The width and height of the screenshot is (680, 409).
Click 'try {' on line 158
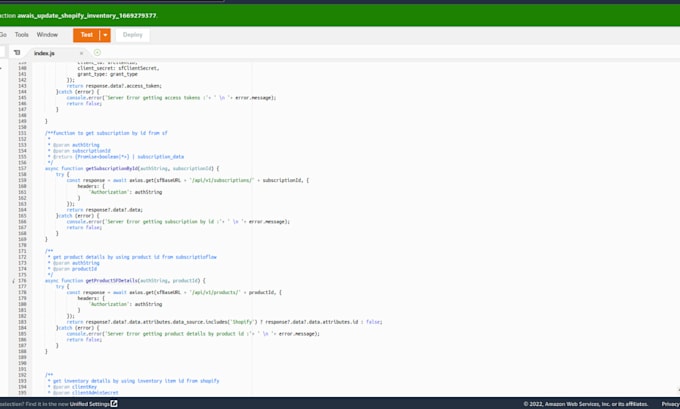[x=62, y=174]
